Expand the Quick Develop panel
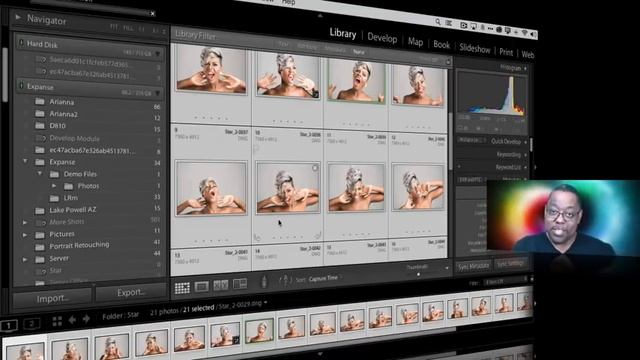Viewport: 640px width, 360px height. (x=525, y=142)
